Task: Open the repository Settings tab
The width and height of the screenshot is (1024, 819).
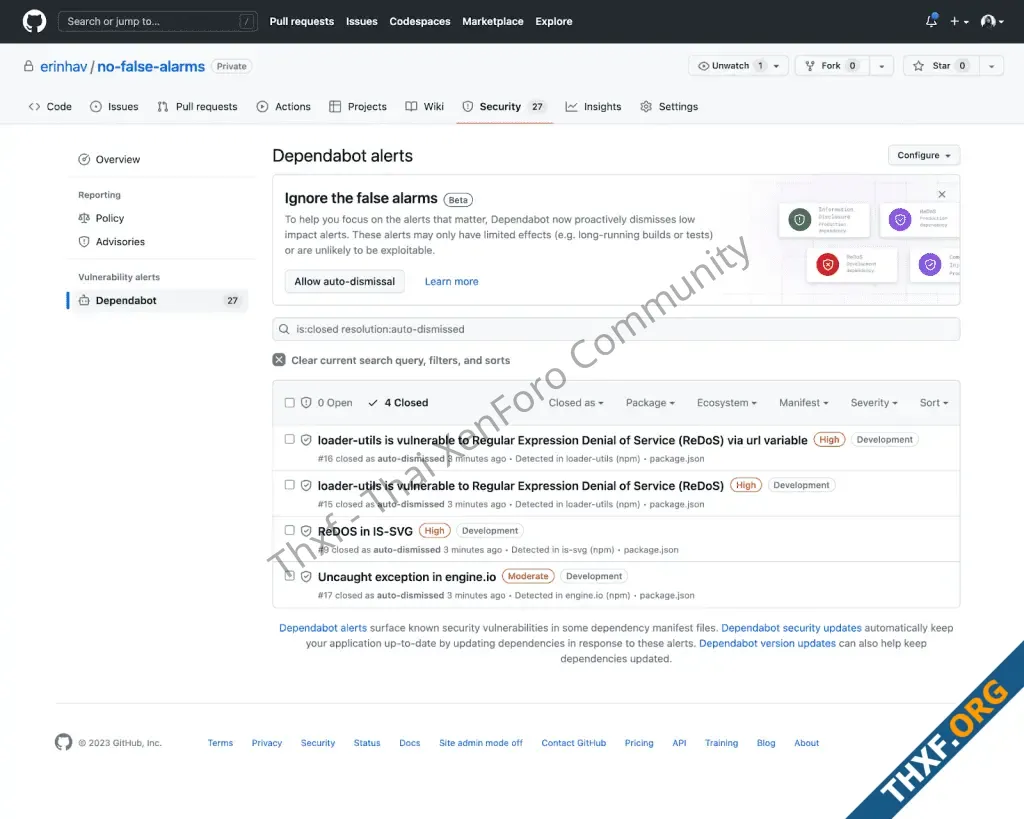Action: tap(669, 106)
